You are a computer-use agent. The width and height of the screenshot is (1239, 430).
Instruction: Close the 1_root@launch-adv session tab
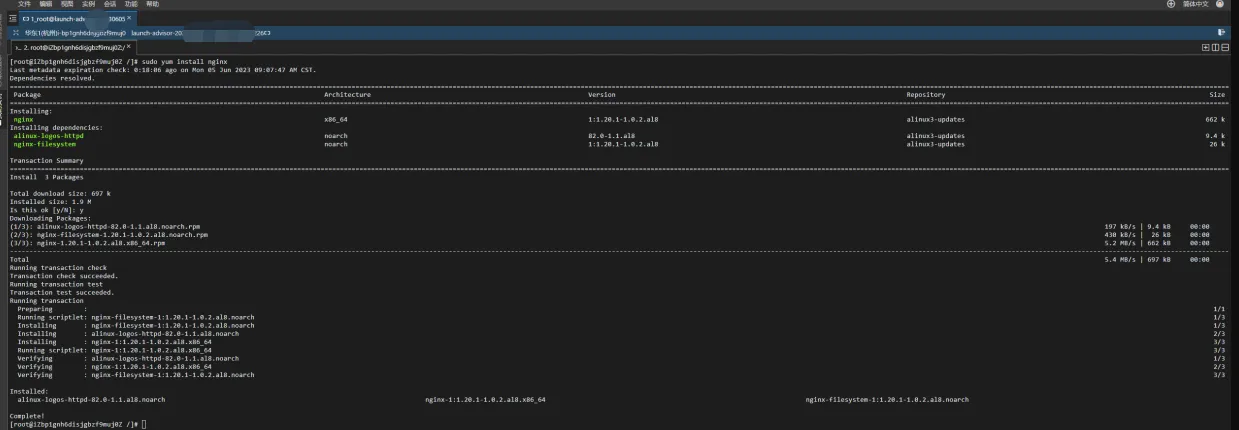click(x=129, y=18)
